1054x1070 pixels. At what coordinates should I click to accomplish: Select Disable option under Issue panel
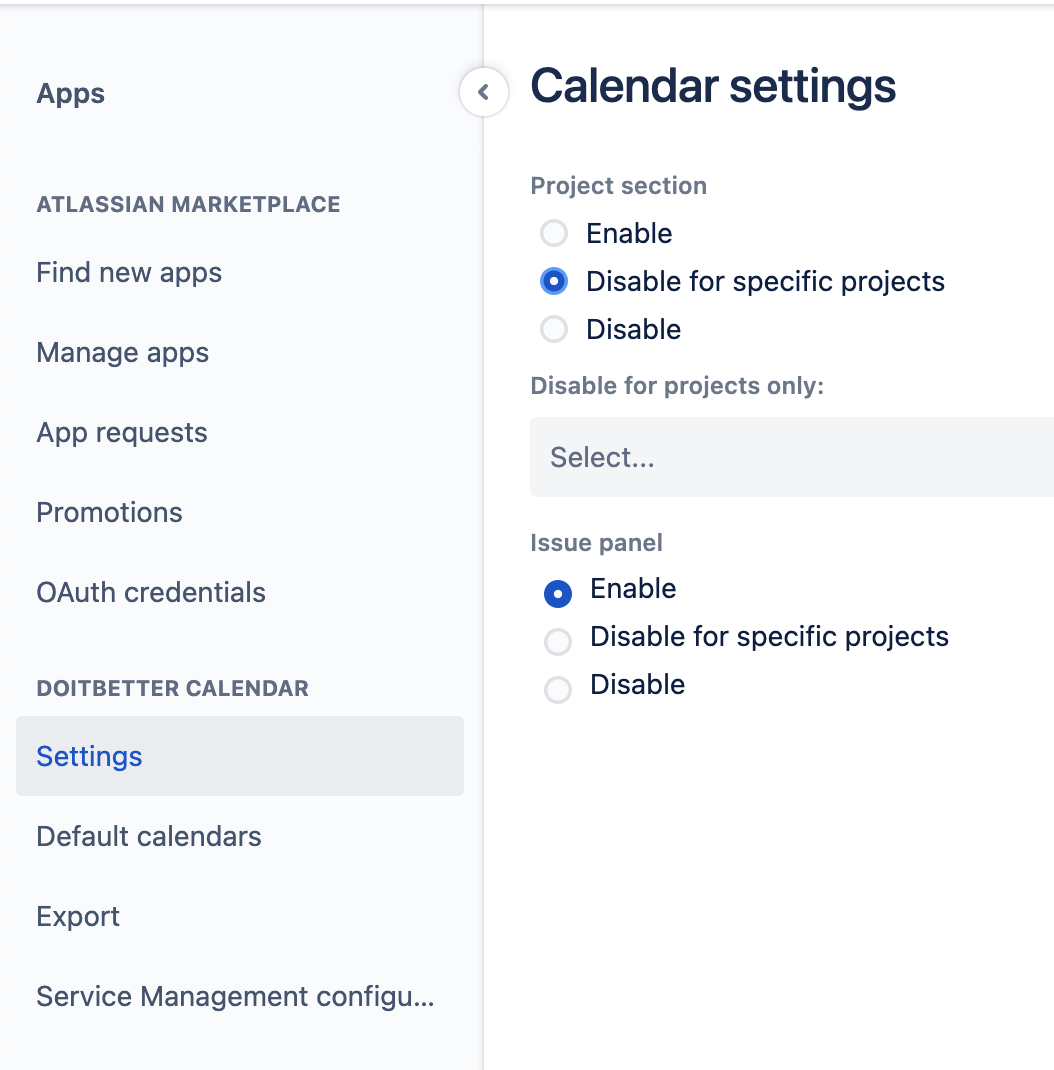tap(558, 690)
